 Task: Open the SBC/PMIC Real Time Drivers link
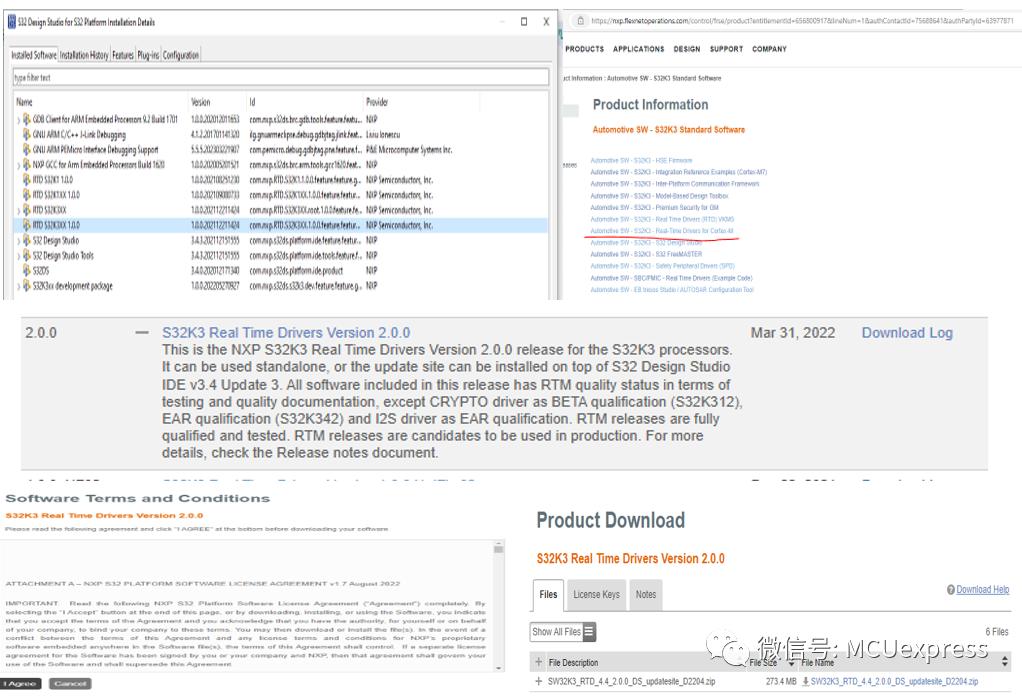point(671,278)
